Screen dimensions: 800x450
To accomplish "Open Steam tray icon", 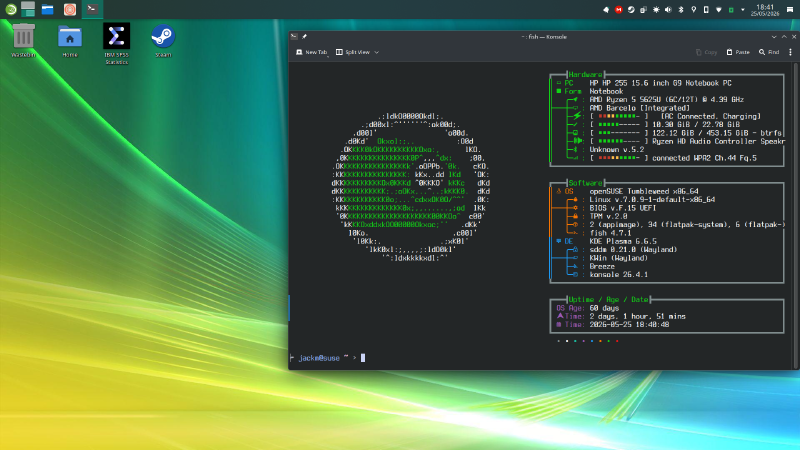I will 631,10.
